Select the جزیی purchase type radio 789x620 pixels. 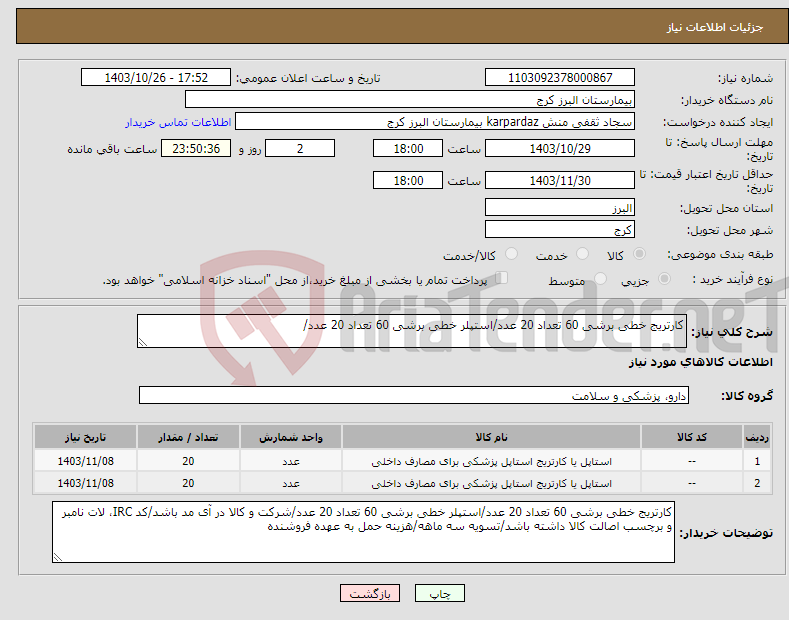pos(664,278)
